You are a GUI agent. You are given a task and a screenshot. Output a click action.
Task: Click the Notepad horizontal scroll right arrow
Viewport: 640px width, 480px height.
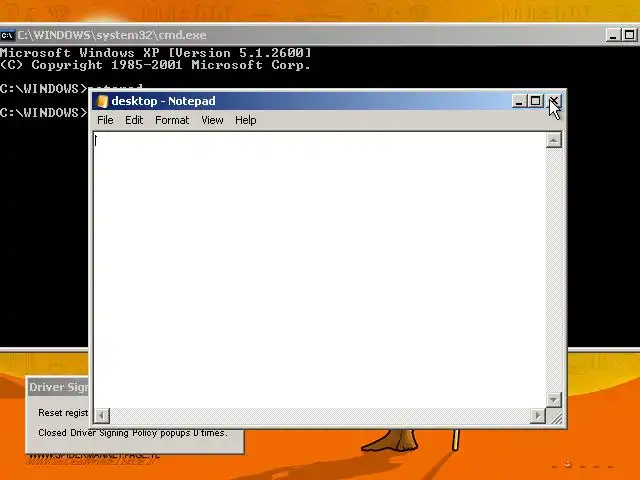pyautogui.click(x=538, y=416)
